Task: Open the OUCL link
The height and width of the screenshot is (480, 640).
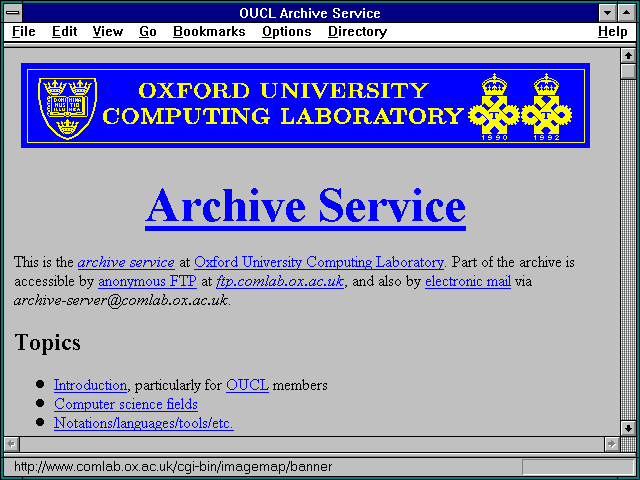Action: [247, 385]
